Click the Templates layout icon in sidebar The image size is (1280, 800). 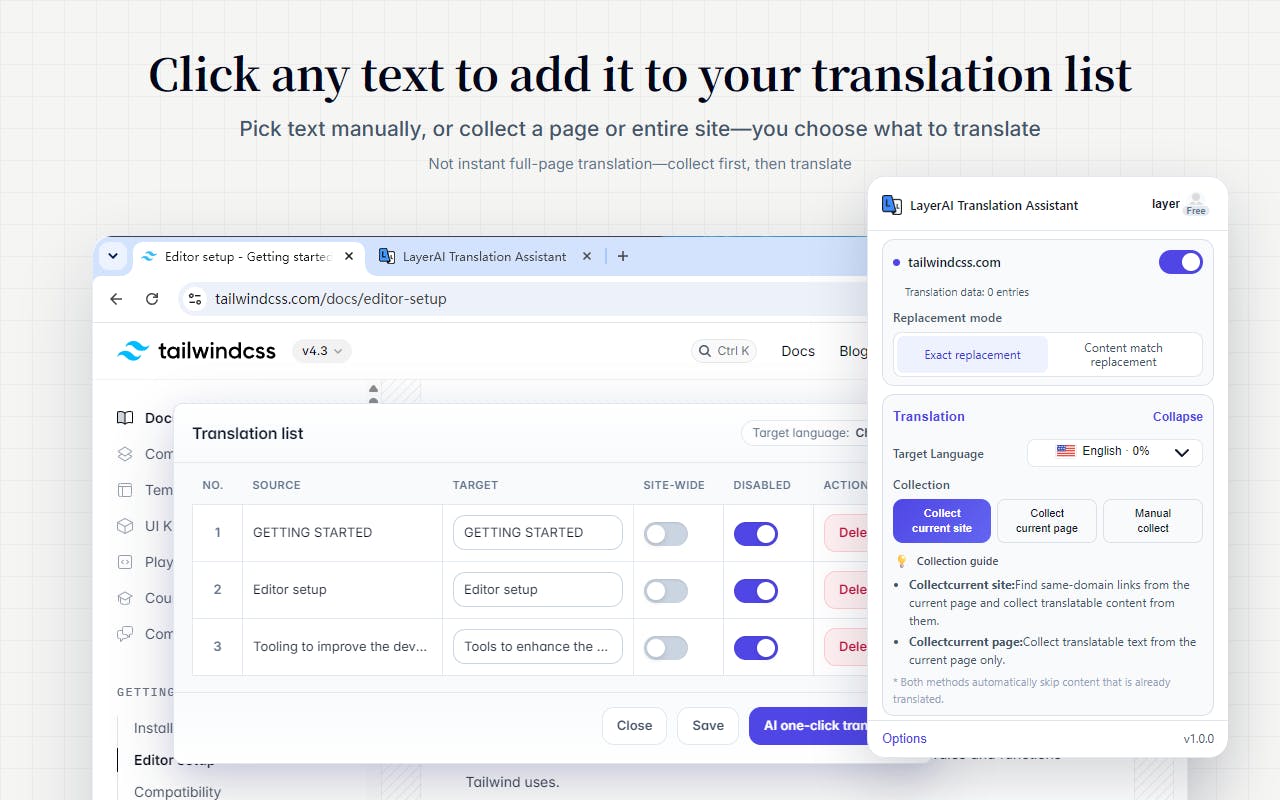point(125,490)
